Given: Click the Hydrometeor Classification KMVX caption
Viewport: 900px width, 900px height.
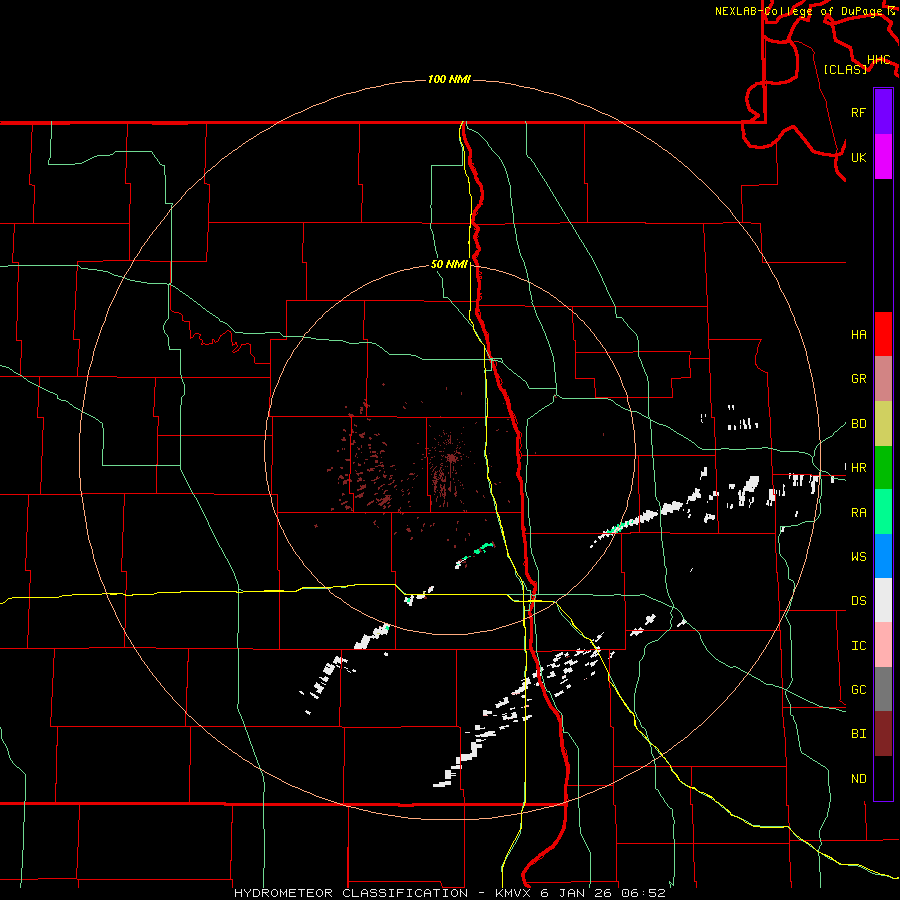Looking at the screenshot, I should [449, 893].
